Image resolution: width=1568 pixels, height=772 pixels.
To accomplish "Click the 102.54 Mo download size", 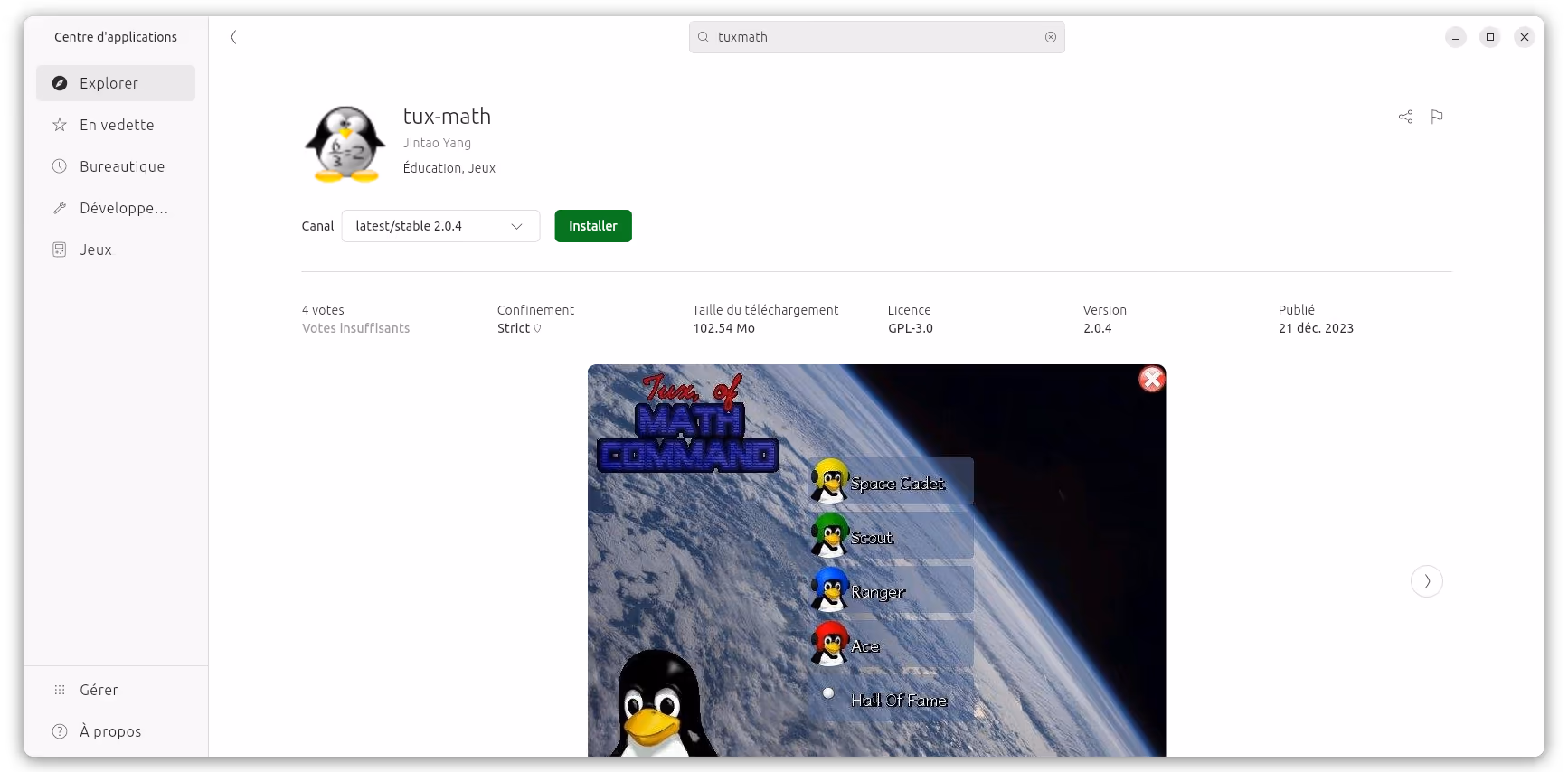I will [x=723, y=328].
